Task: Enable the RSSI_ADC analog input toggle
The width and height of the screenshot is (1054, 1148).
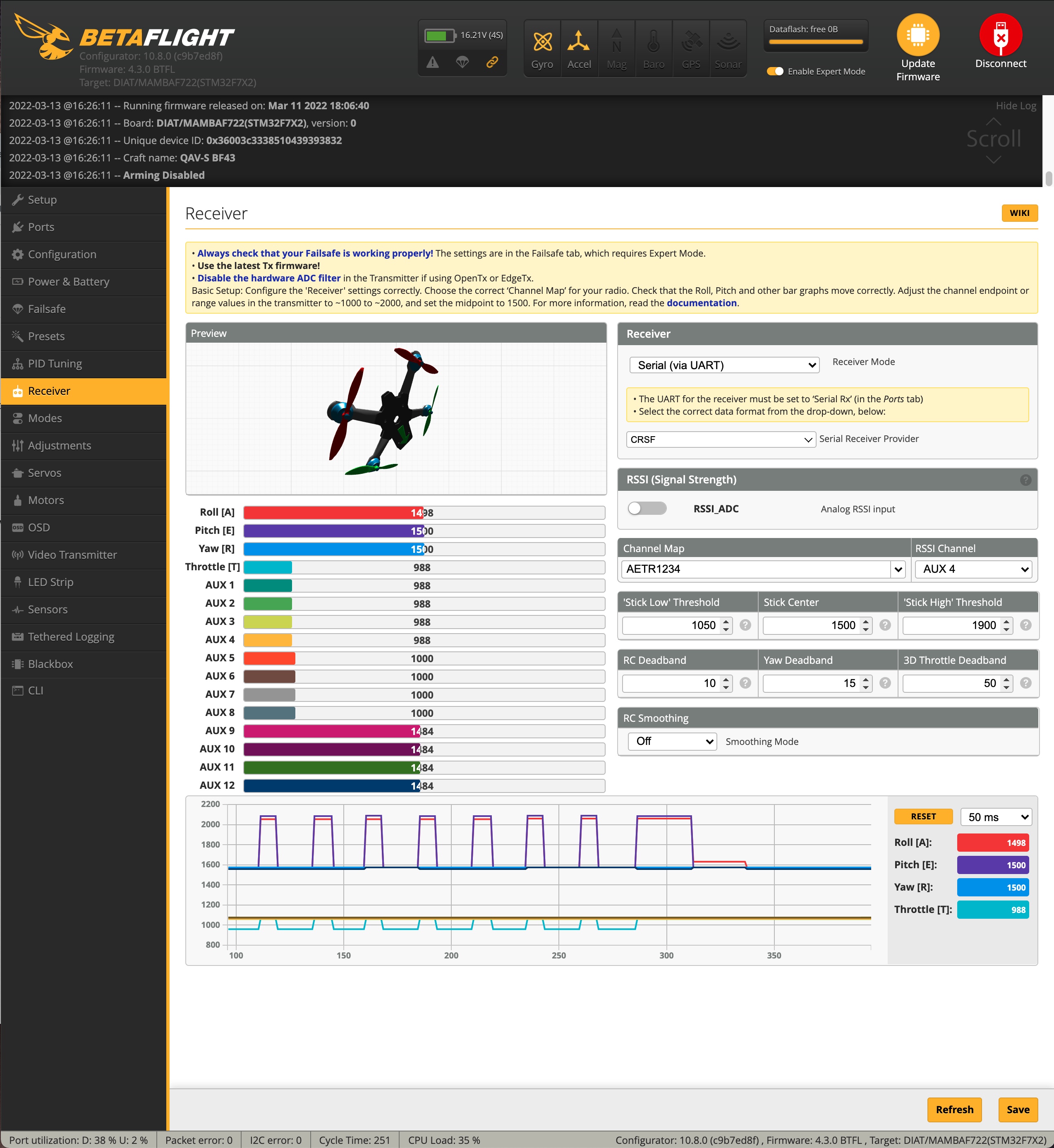Action: 647,508
